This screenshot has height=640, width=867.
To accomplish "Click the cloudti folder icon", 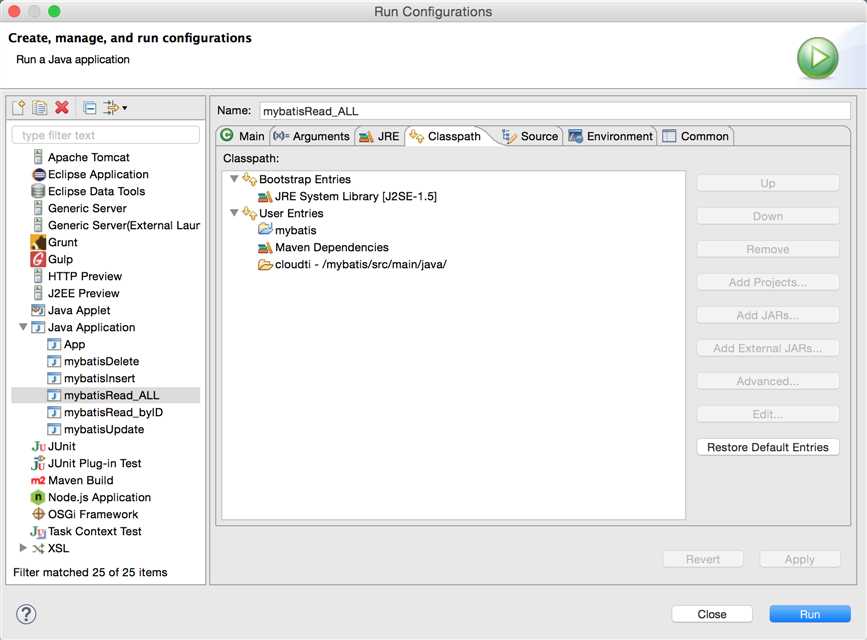I will pyautogui.click(x=265, y=264).
